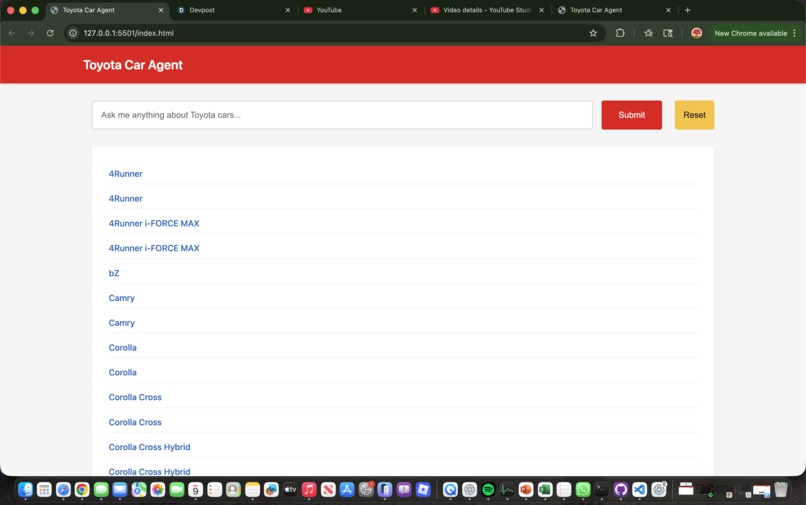Click New Chrome available update button
Image resolution: width=806 pixels, height=505 pixels.
[x=750, y=33]
